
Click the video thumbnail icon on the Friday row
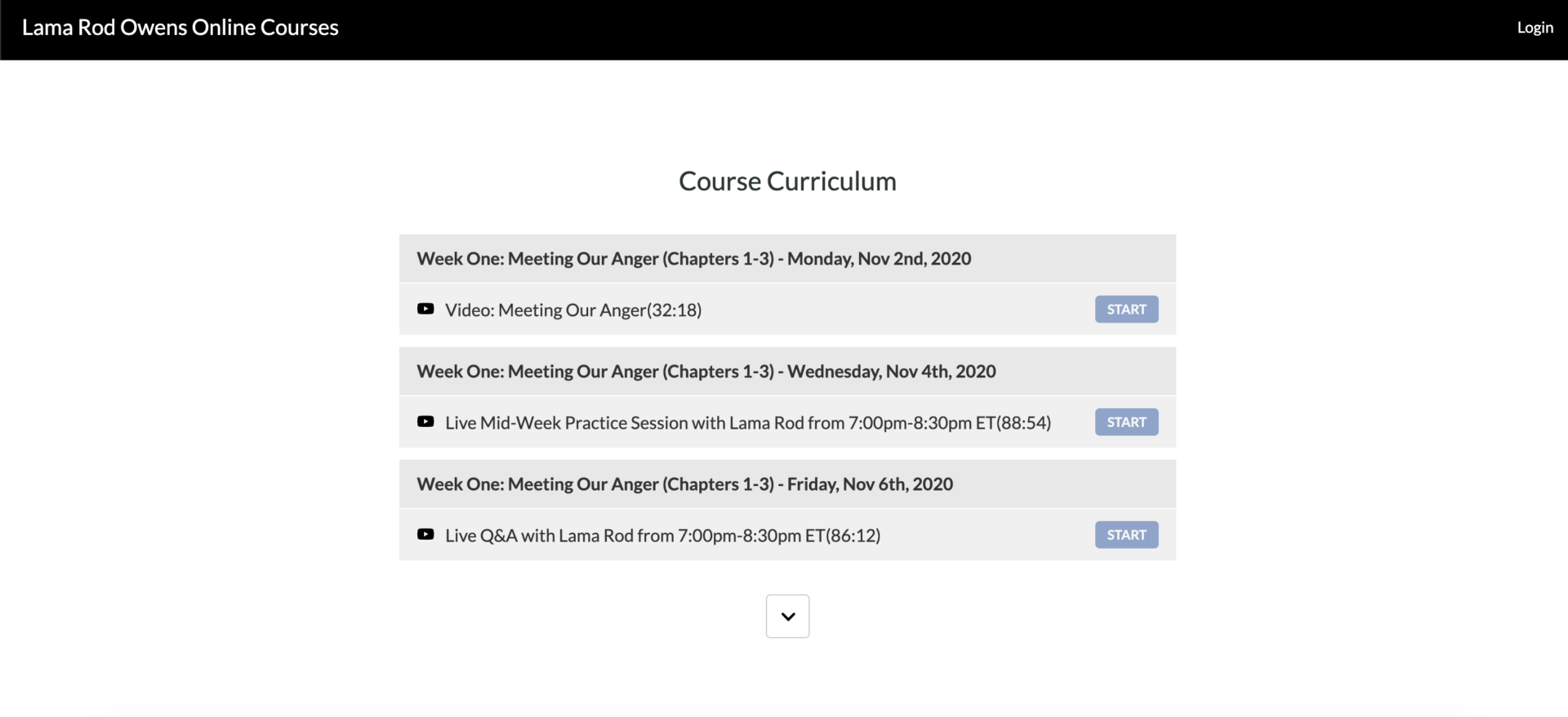[425, 534]
